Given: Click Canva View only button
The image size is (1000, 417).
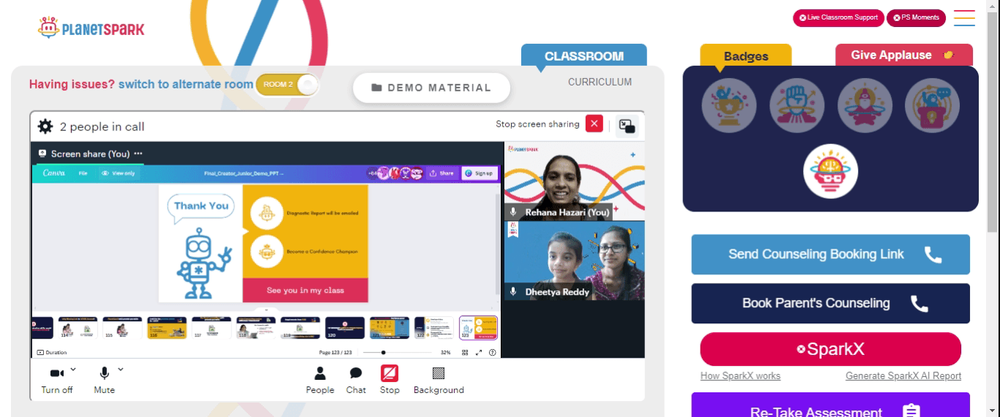Looking at the screenshot, I should click(119, 173).
